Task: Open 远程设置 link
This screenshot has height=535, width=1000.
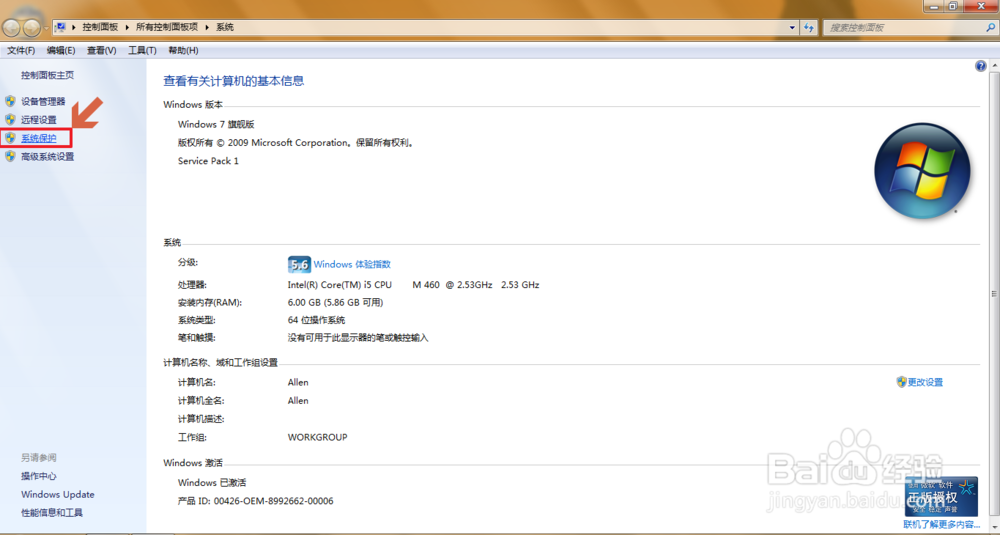Action: click(x=38, y=119)
